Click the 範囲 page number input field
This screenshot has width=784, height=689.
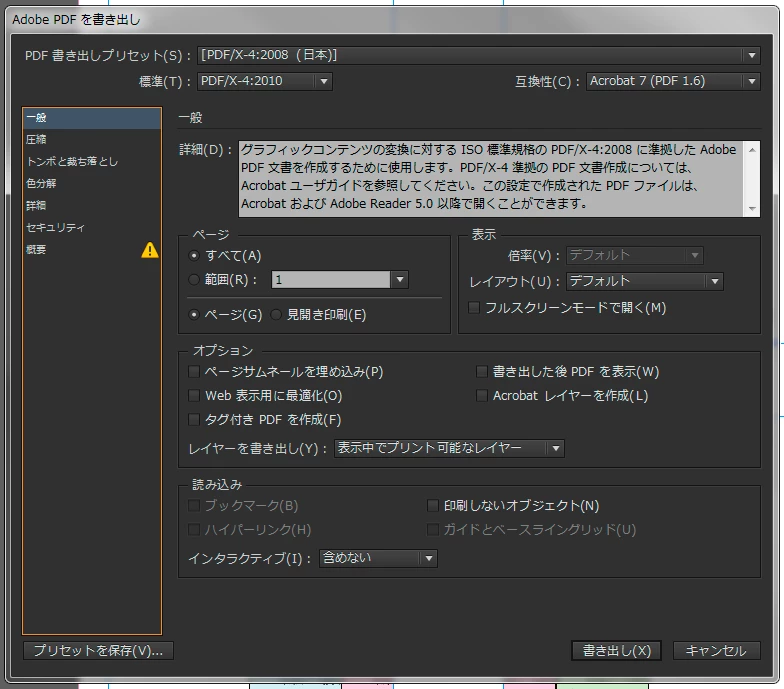pos(331,280)
